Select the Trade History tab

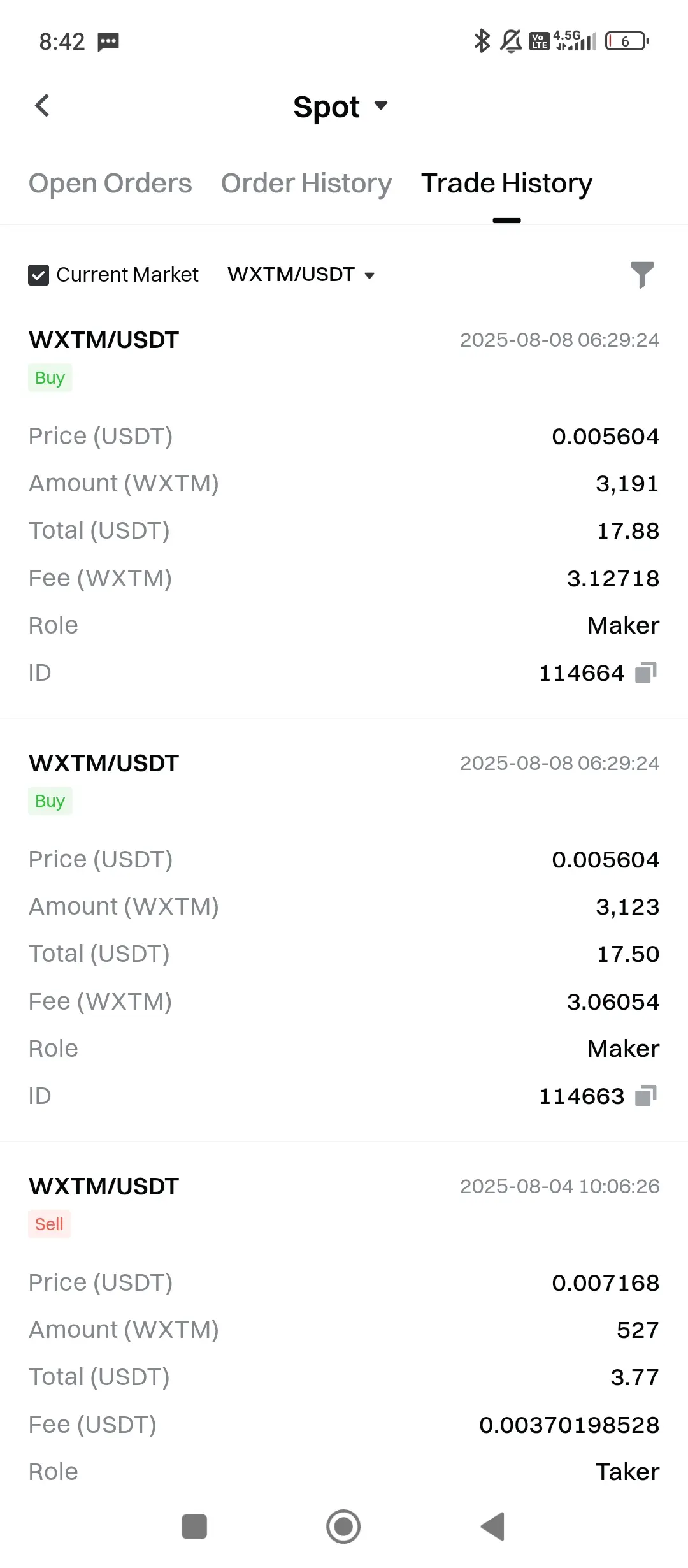click(x=506, y=184)
